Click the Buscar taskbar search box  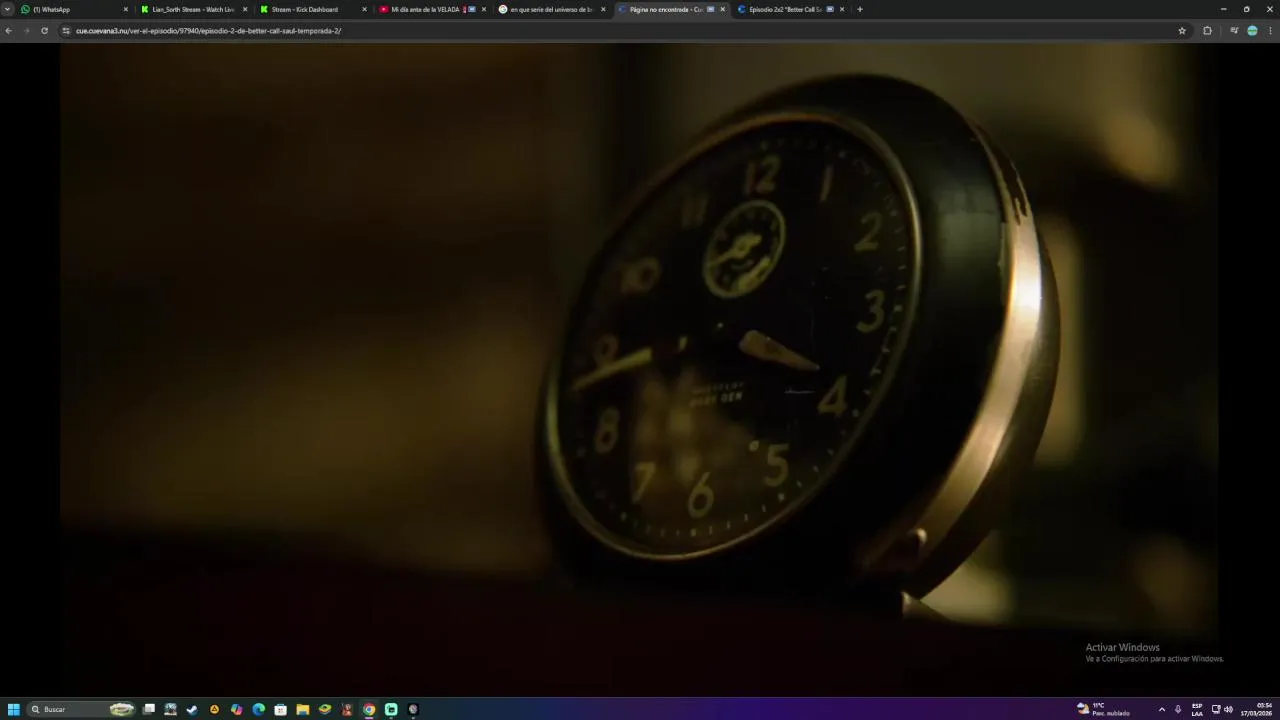coord(82,709)
